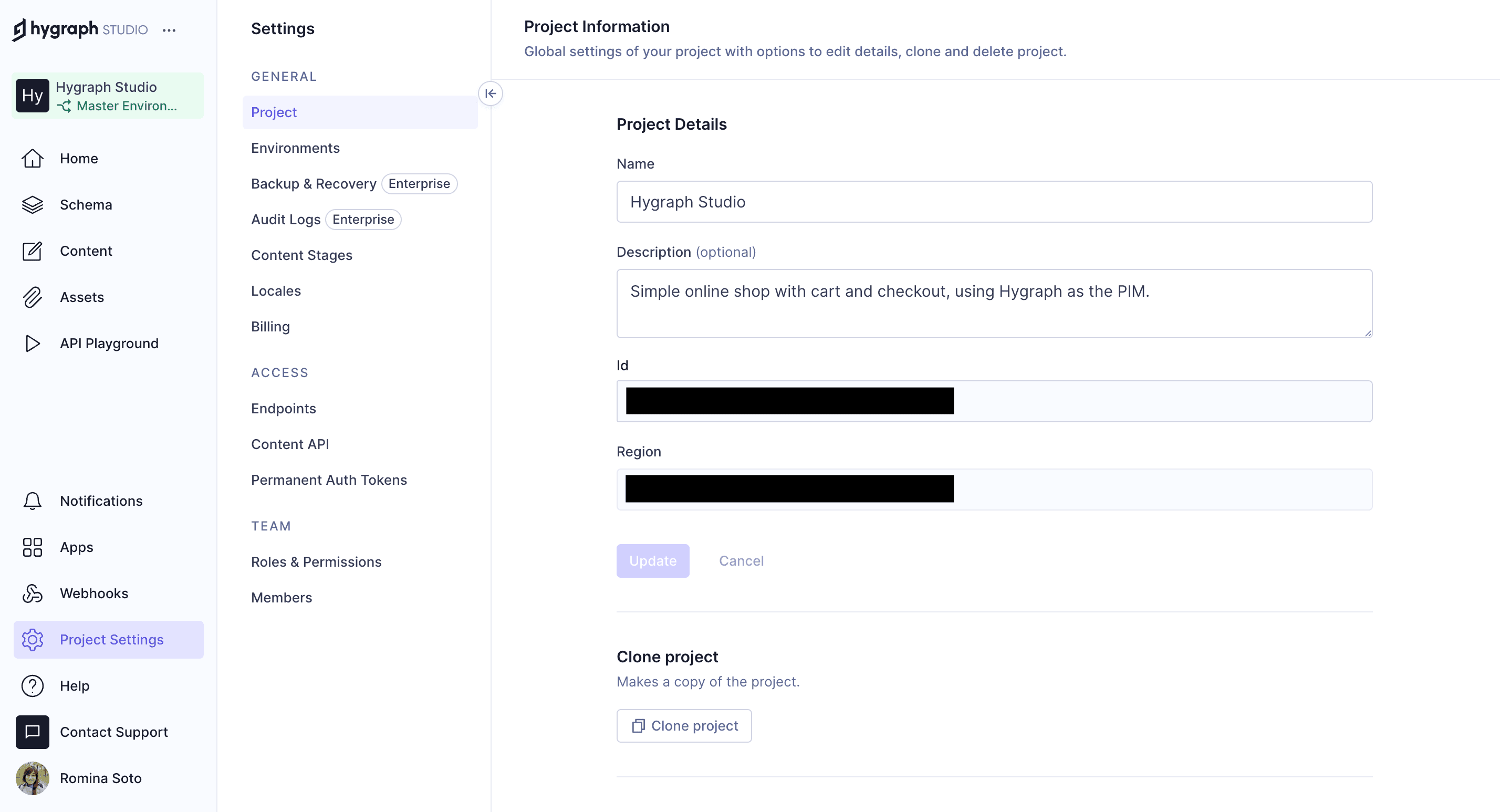Open Notifications
1500x812 pixels.
[101, 501]
